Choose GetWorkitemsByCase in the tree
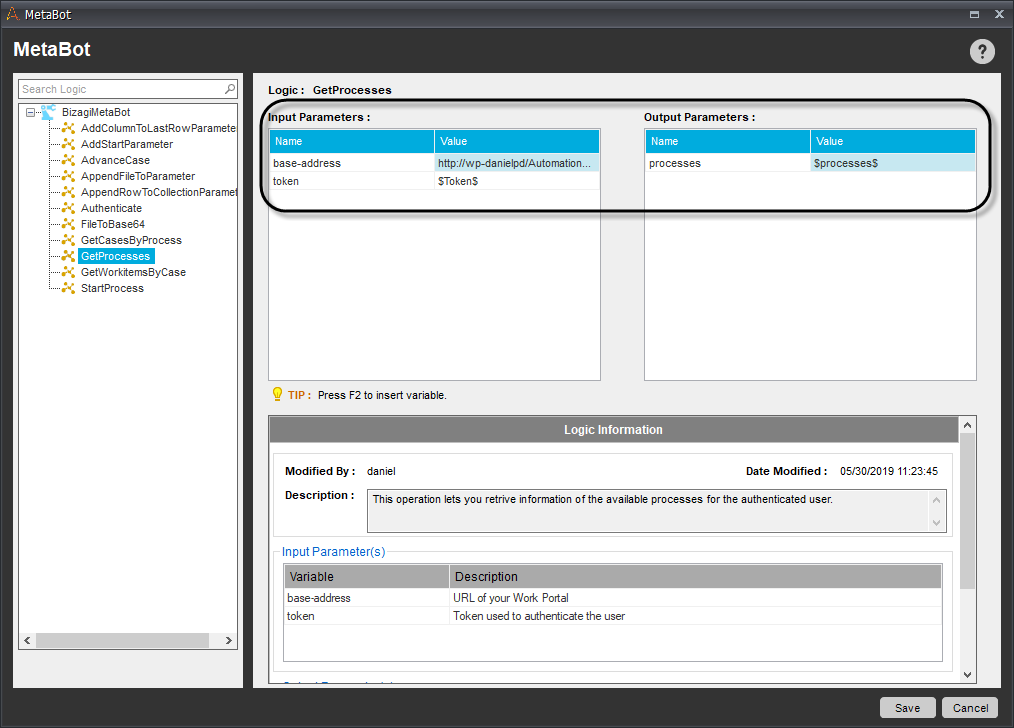Screen dimensions: 1014x728 coord(133,272)
